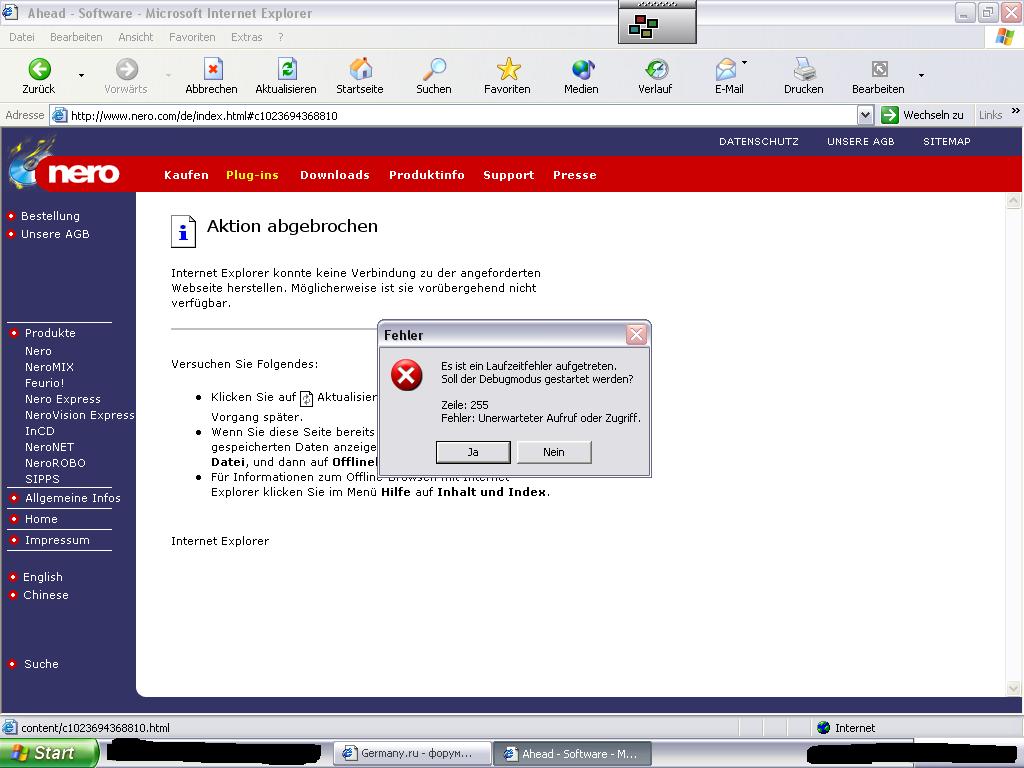
Task: Click the E-Mail envelope icon
Action: coord(726,69)
